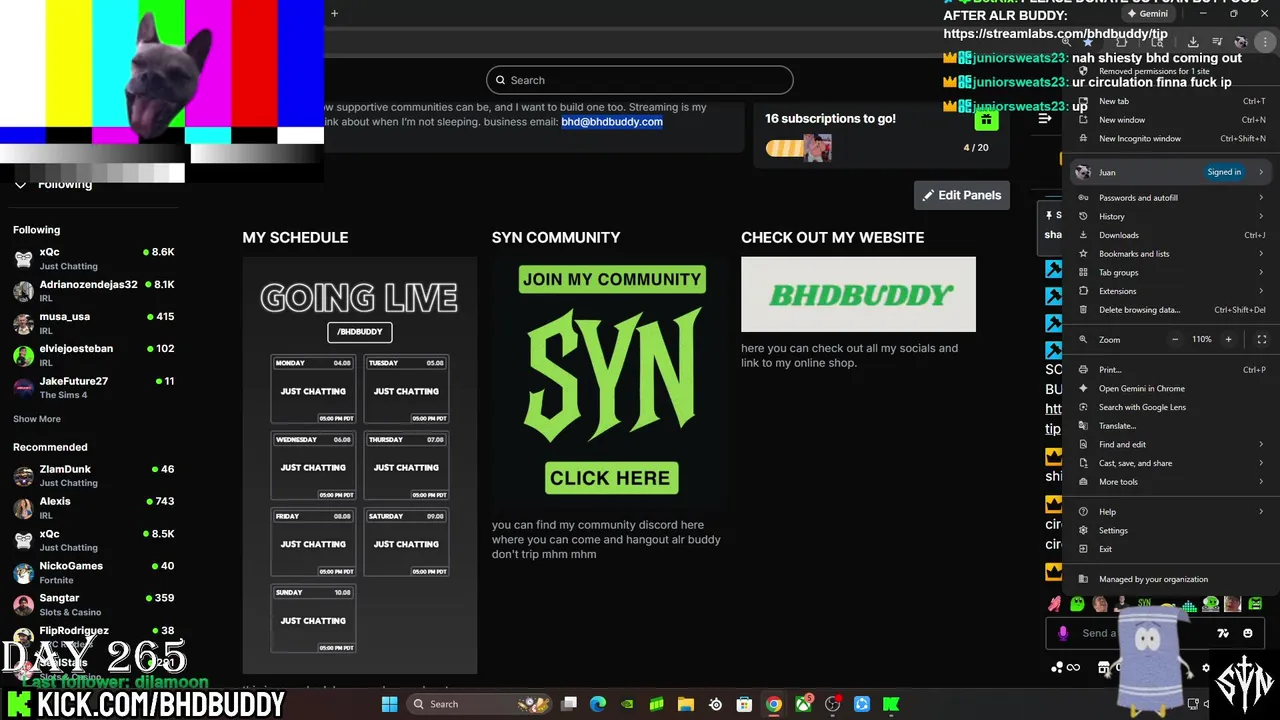Open the extensions puzzle icon in toolbar
1280x720 pixels.
tap(1121, 42)
